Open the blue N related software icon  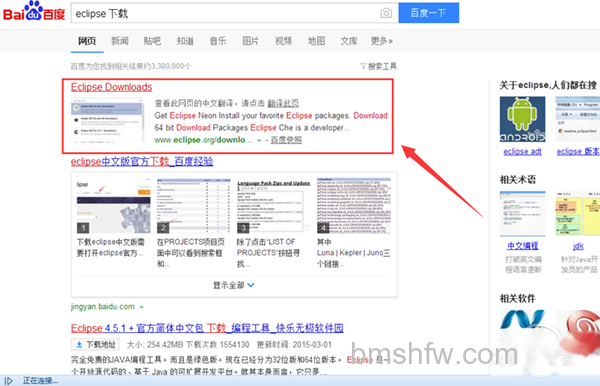pos(522,321)
